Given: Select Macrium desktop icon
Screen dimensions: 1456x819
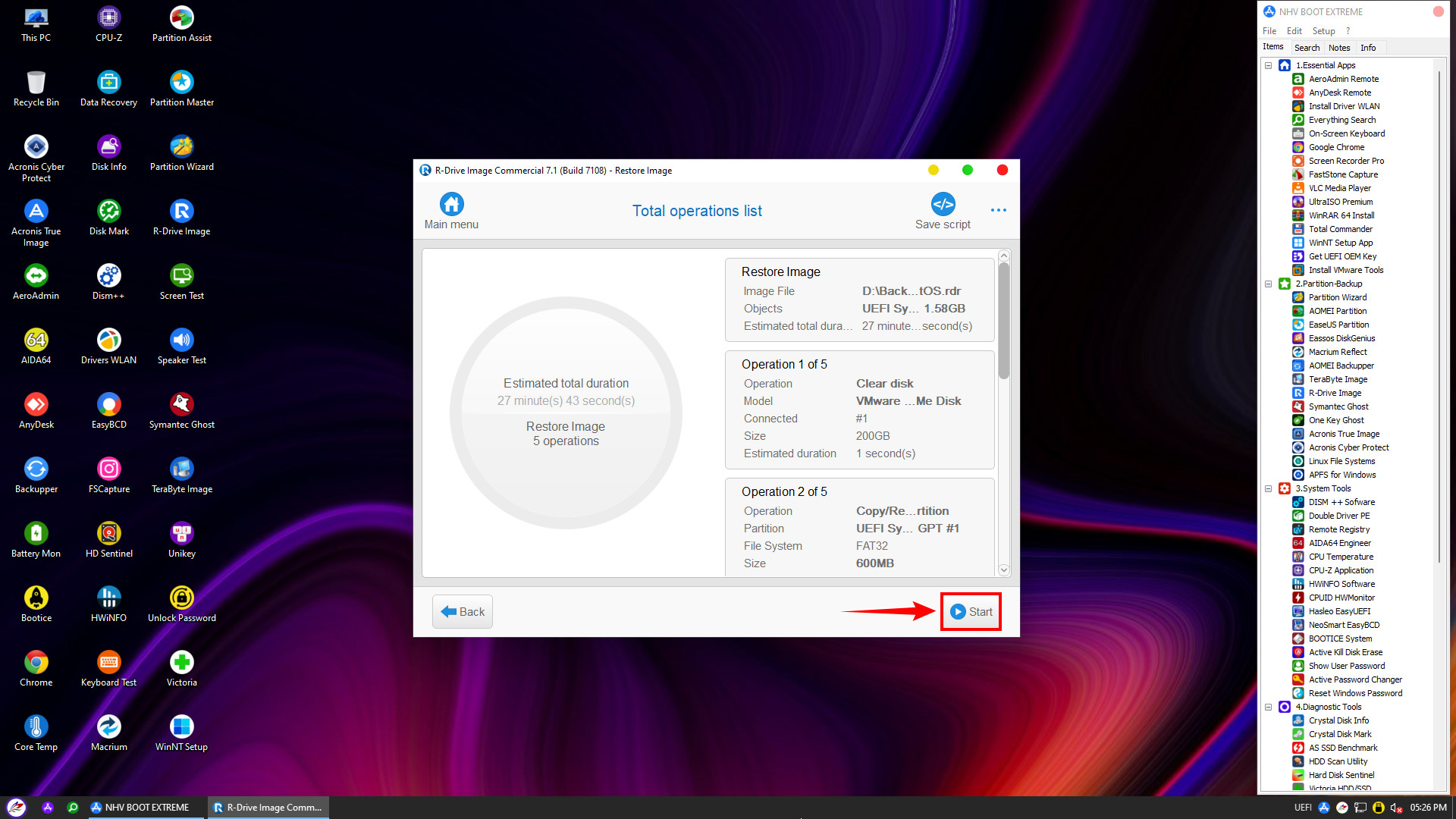Looking at the screenshot, I should click(108, 733).
